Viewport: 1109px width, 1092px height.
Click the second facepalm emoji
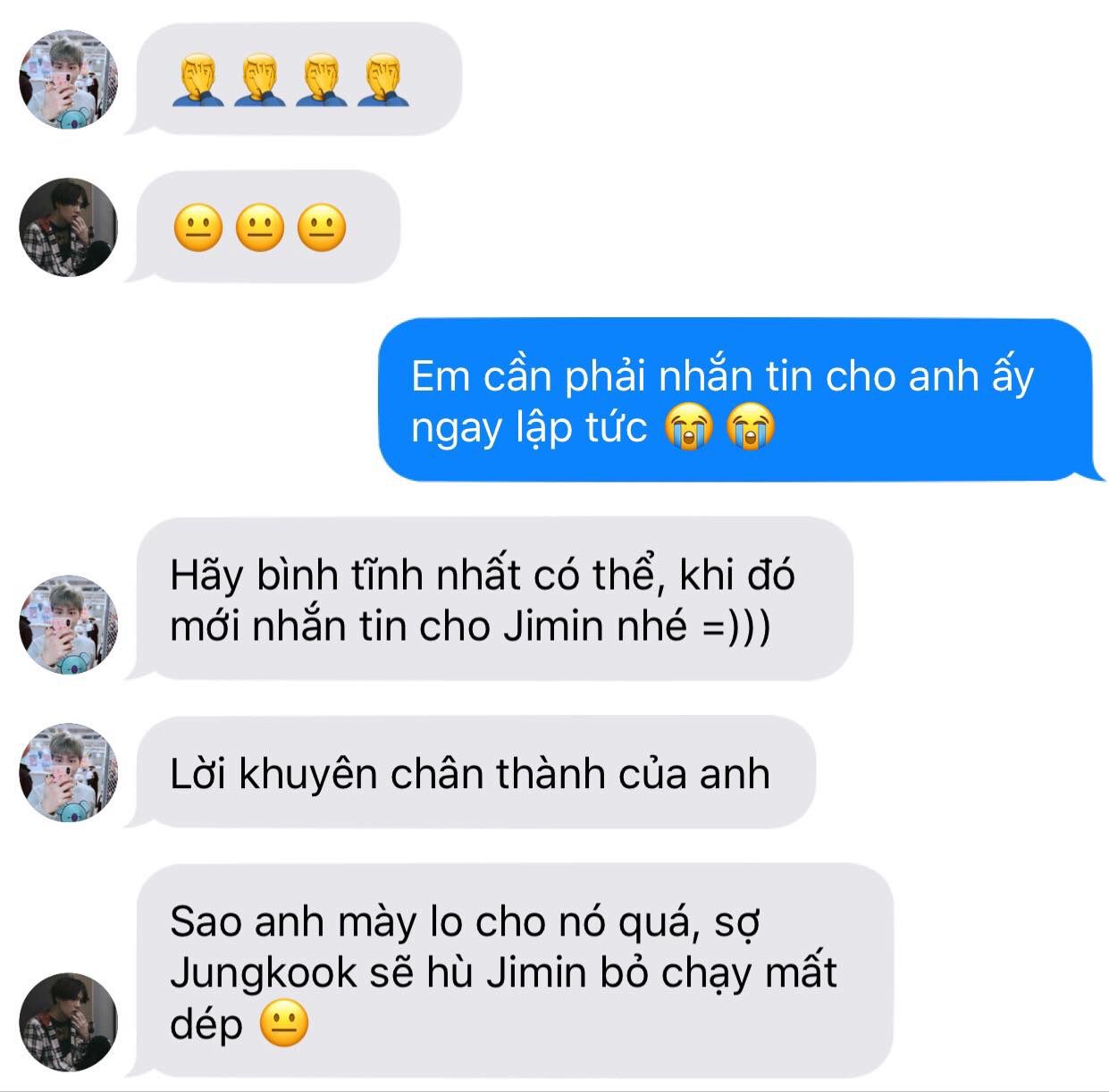pyautogui.click(x=259, y=80)
